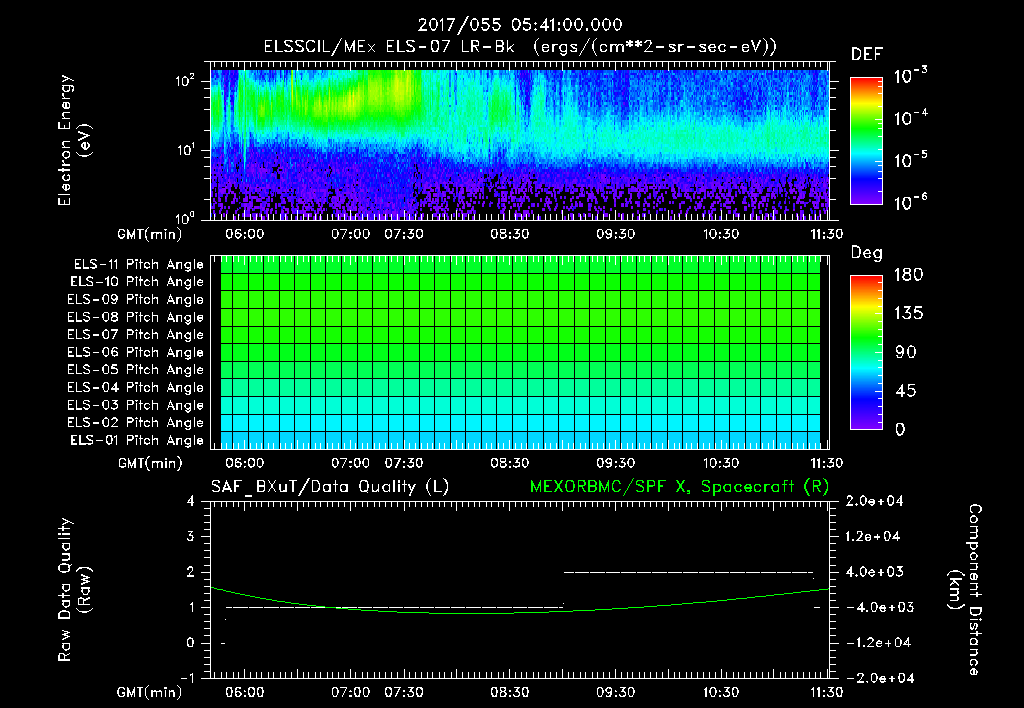Click tick label 4 on Raw Data Quality axis

tap(191, 502)
